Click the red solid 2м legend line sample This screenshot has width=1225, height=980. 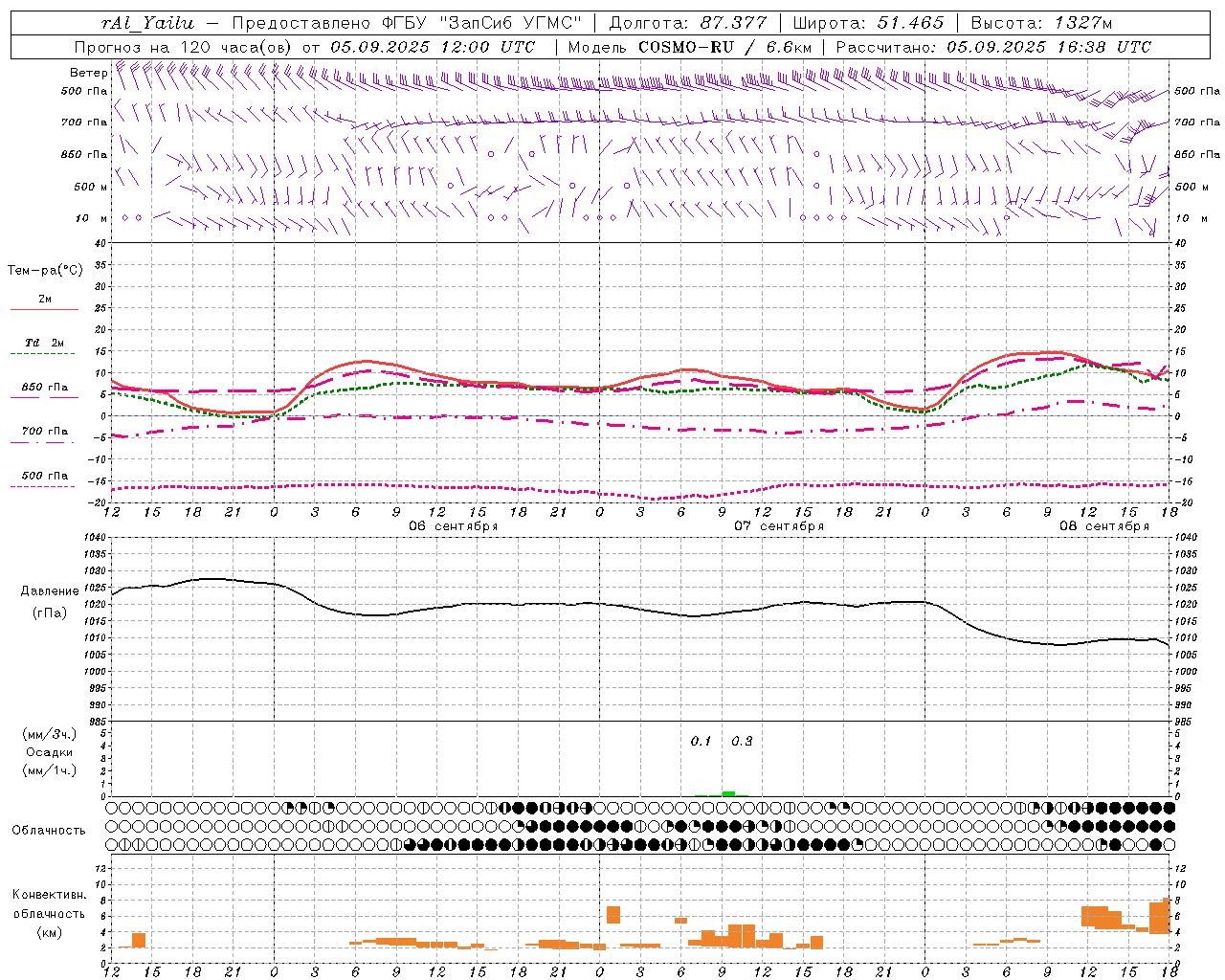pyautogui.click(x=44, y=310)
